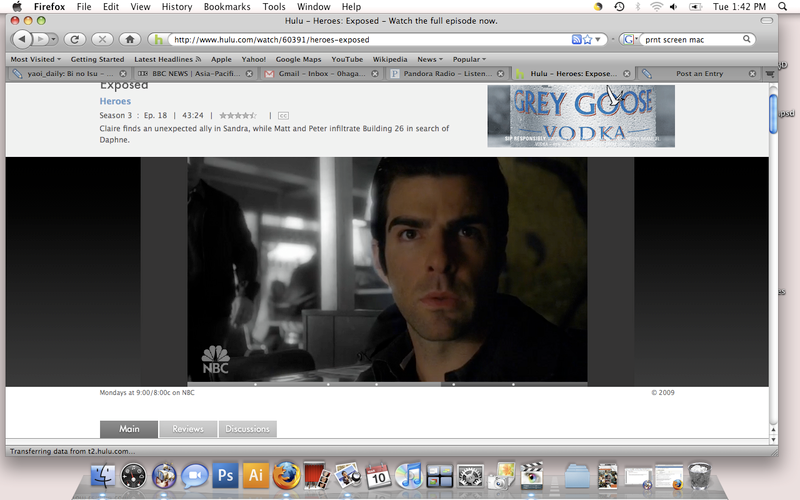Open the Yahoo! bookmark
The image size is (800, 500).
[x=254, y=59]
